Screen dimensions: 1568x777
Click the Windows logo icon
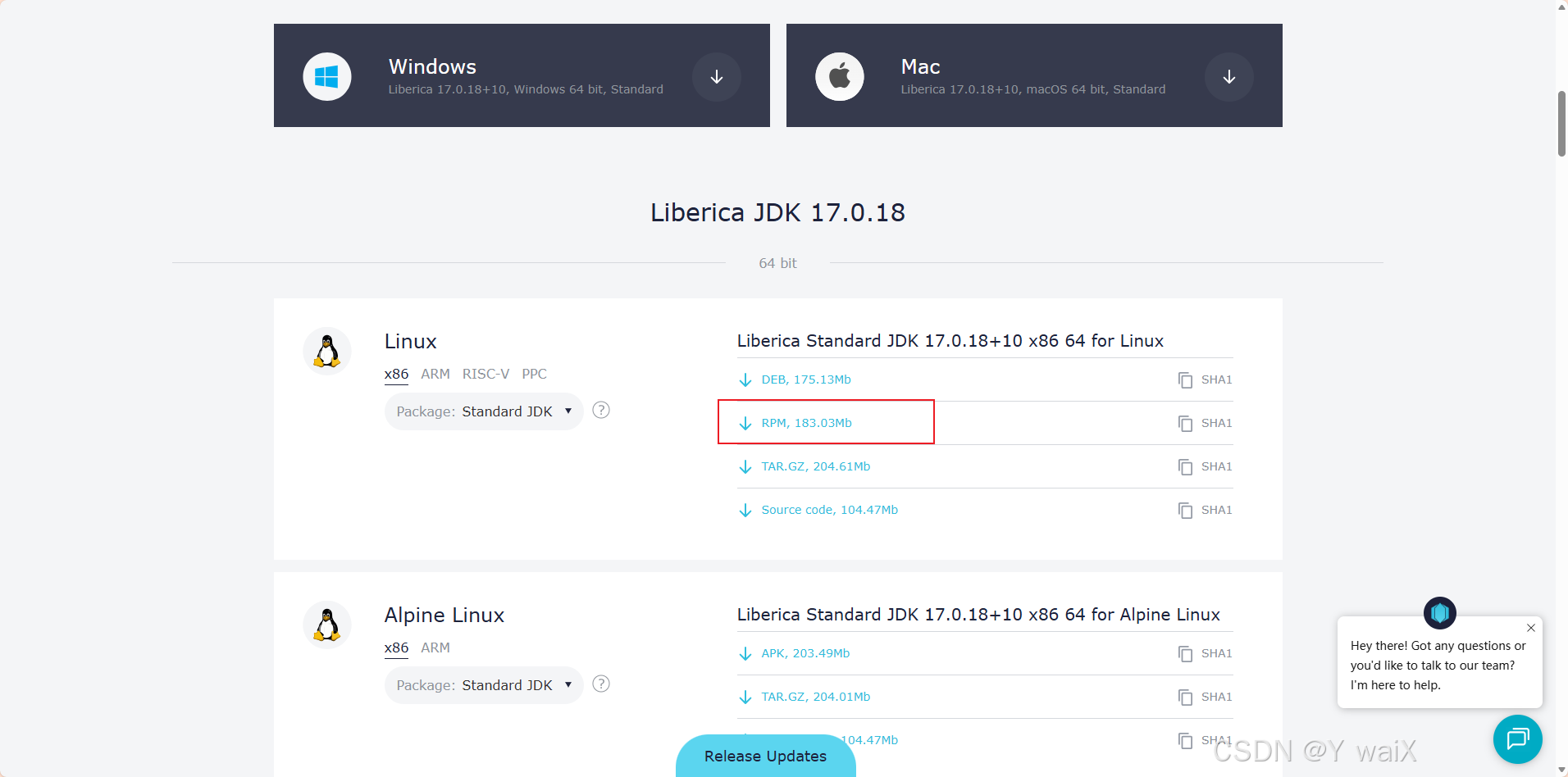point(327,77)
